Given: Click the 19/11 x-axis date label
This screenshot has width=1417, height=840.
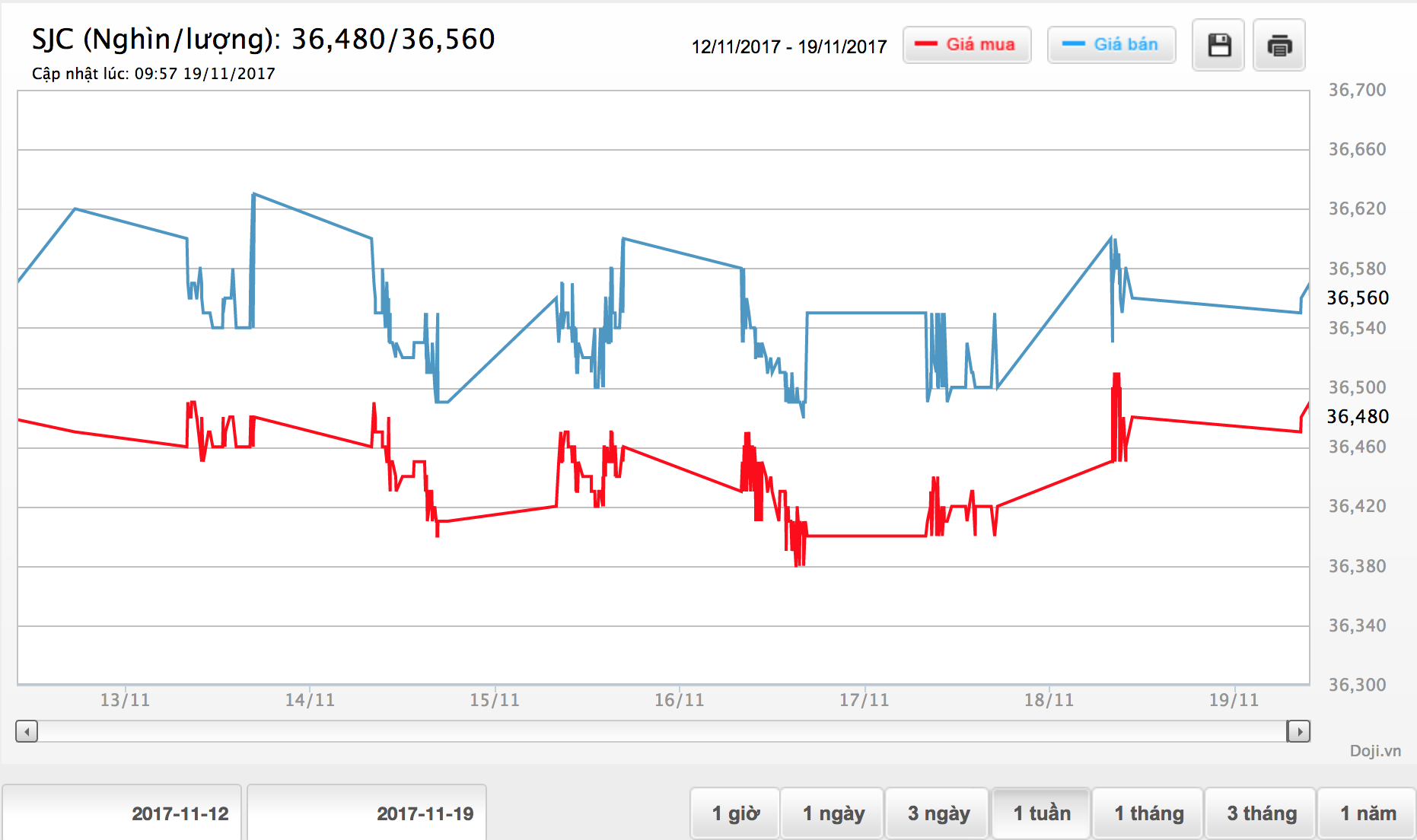Looking at the screenshot, I should pos(1234,700).
